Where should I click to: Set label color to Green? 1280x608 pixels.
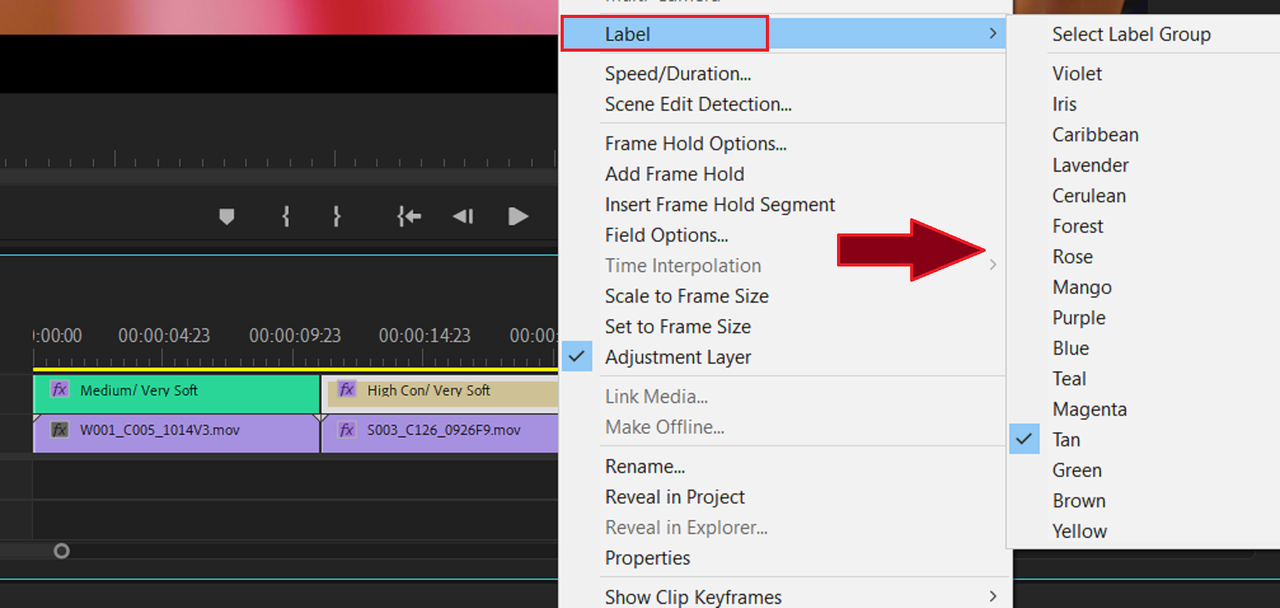[x=1077, y=470]
